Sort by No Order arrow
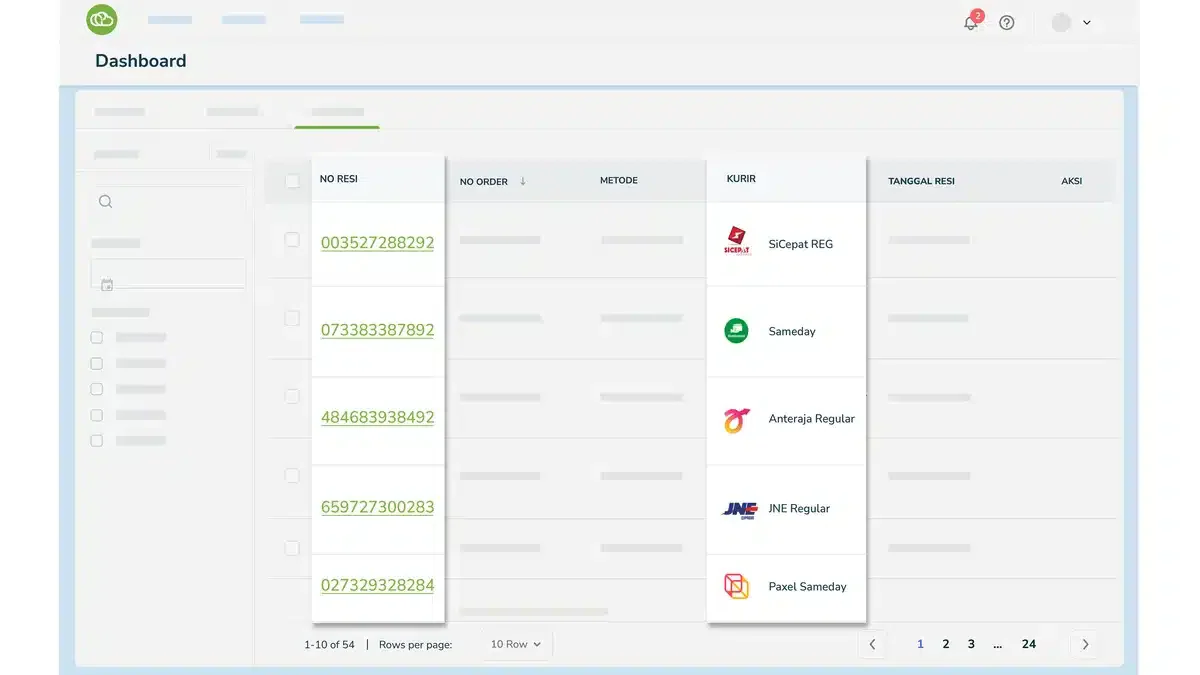 pyautogui.click(x=522, y=181)
